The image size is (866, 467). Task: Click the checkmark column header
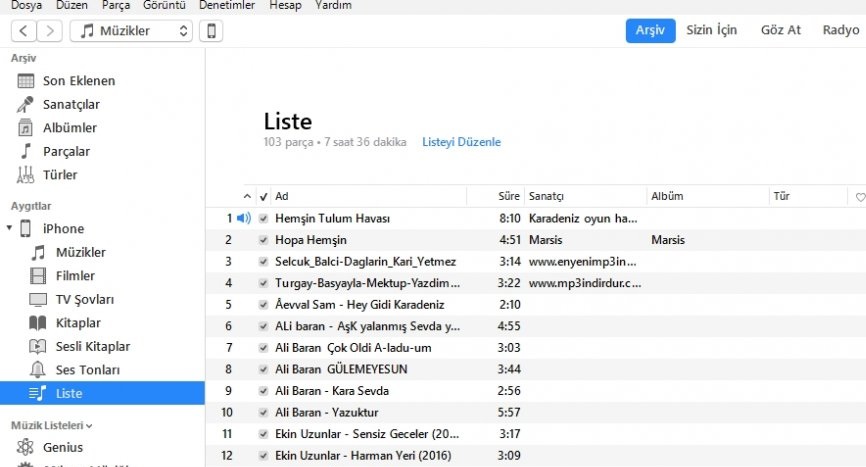pos(263,197)
